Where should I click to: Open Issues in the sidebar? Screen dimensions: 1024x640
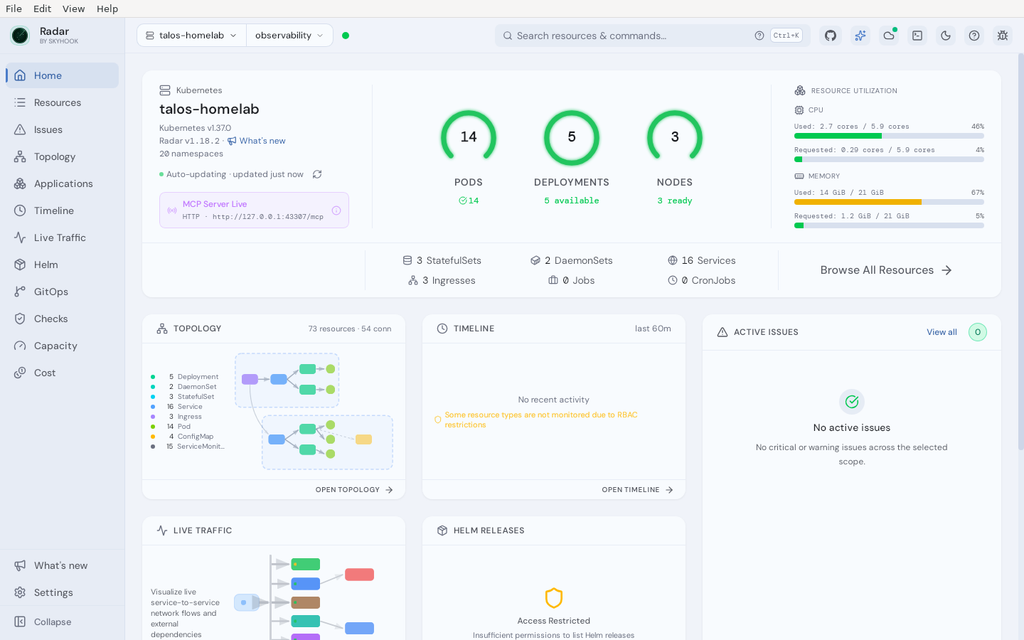(63, 129)
